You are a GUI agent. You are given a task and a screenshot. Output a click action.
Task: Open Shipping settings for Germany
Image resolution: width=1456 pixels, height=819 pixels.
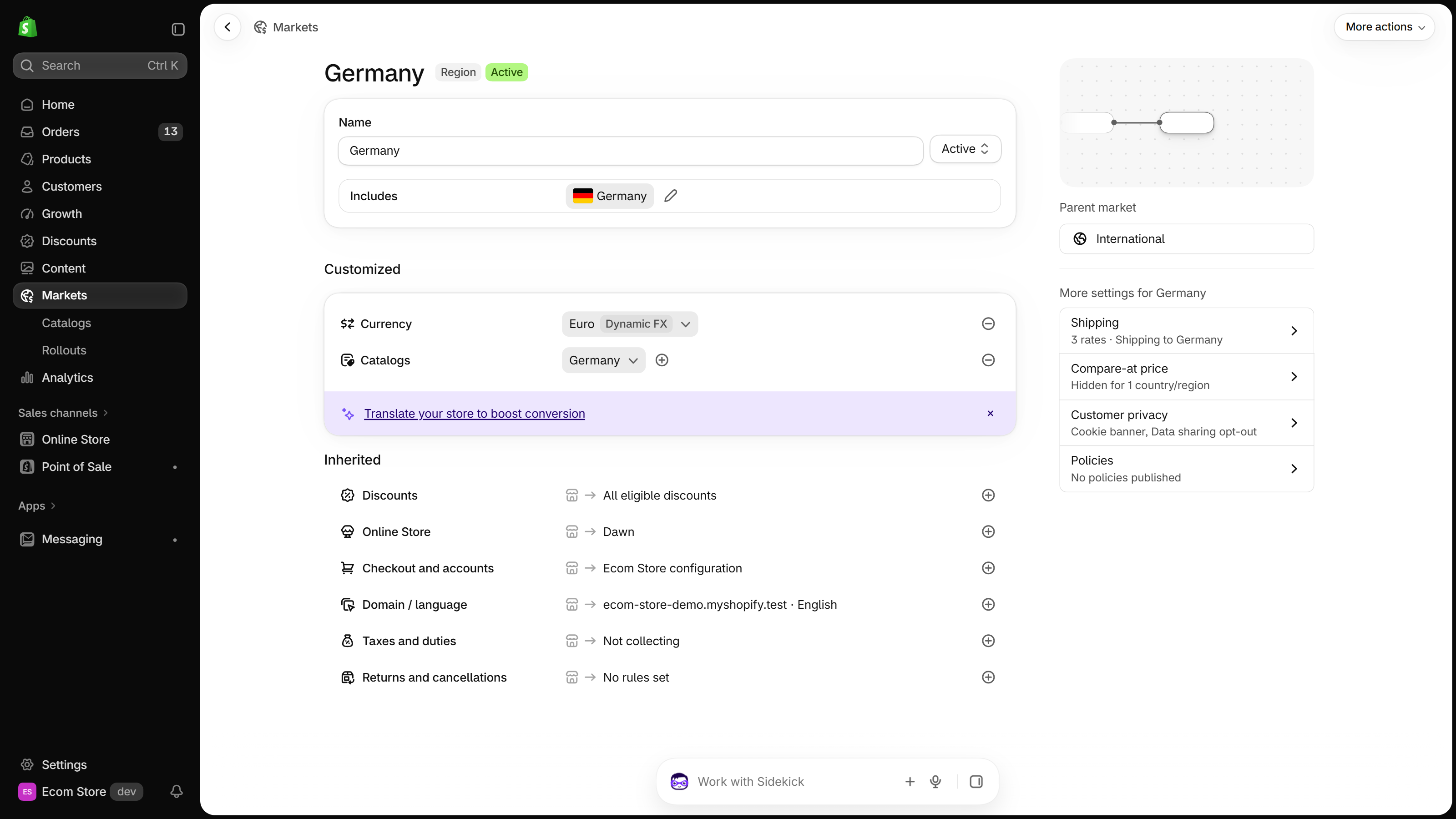click(x=1186, y=331)
